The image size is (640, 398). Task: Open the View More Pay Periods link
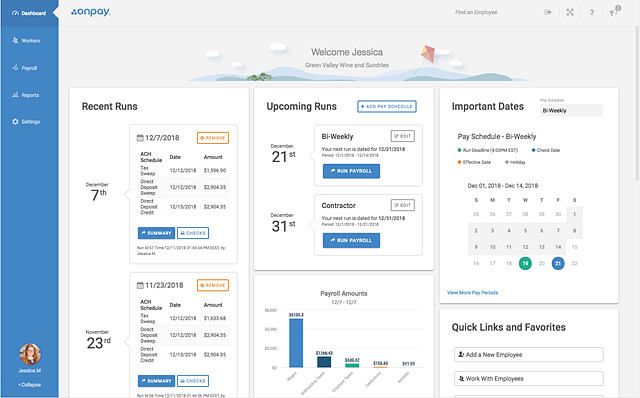pyautogui.click(x=472, y=293)
